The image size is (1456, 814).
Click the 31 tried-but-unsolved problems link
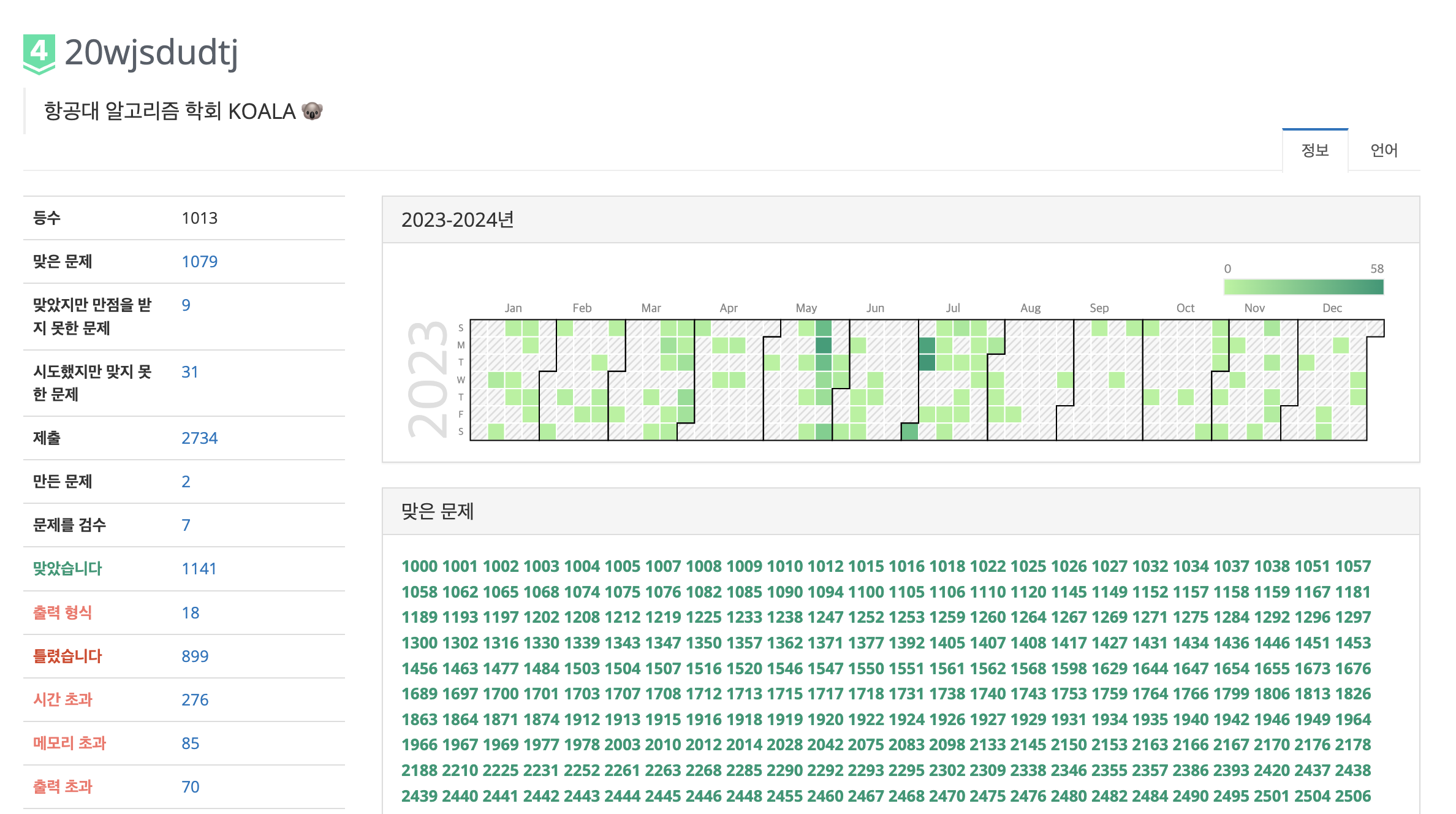pos(189,372)
